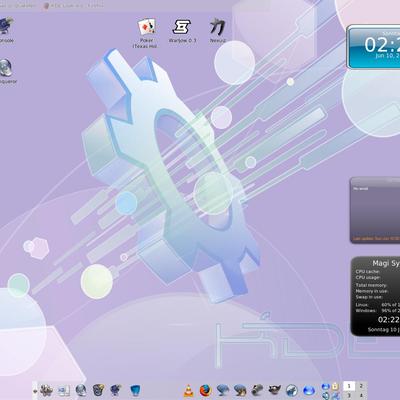The image size is (400, 400).
Task: Click the GIMP mascot dock icon
Action: coord(274,390)
